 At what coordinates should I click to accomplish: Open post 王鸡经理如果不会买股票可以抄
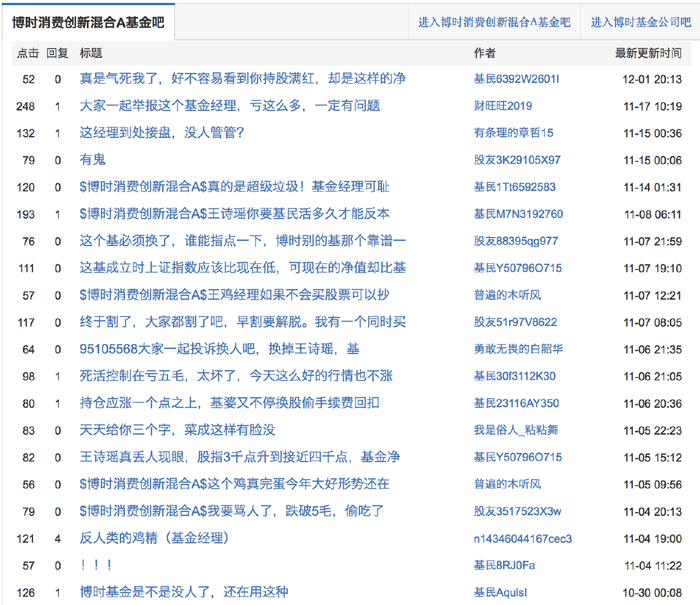click(234, 295)
